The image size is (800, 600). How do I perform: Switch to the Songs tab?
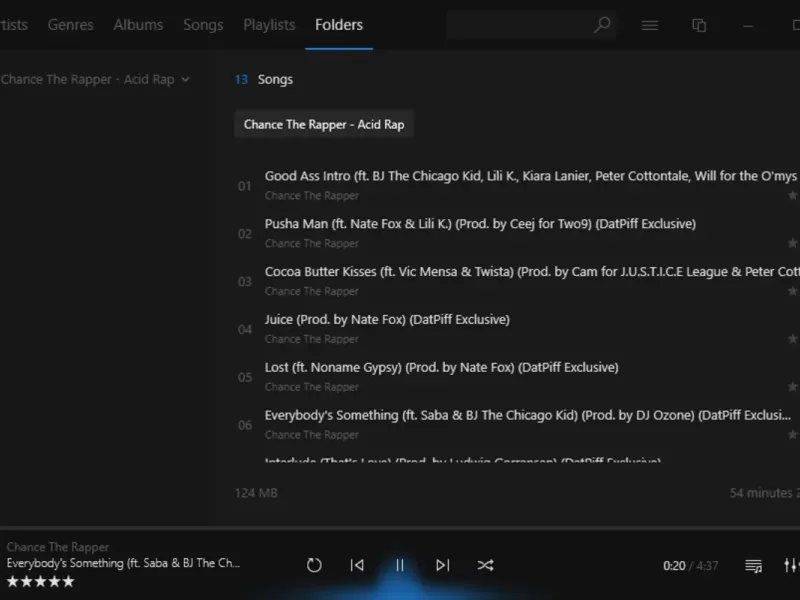point(203,25)
